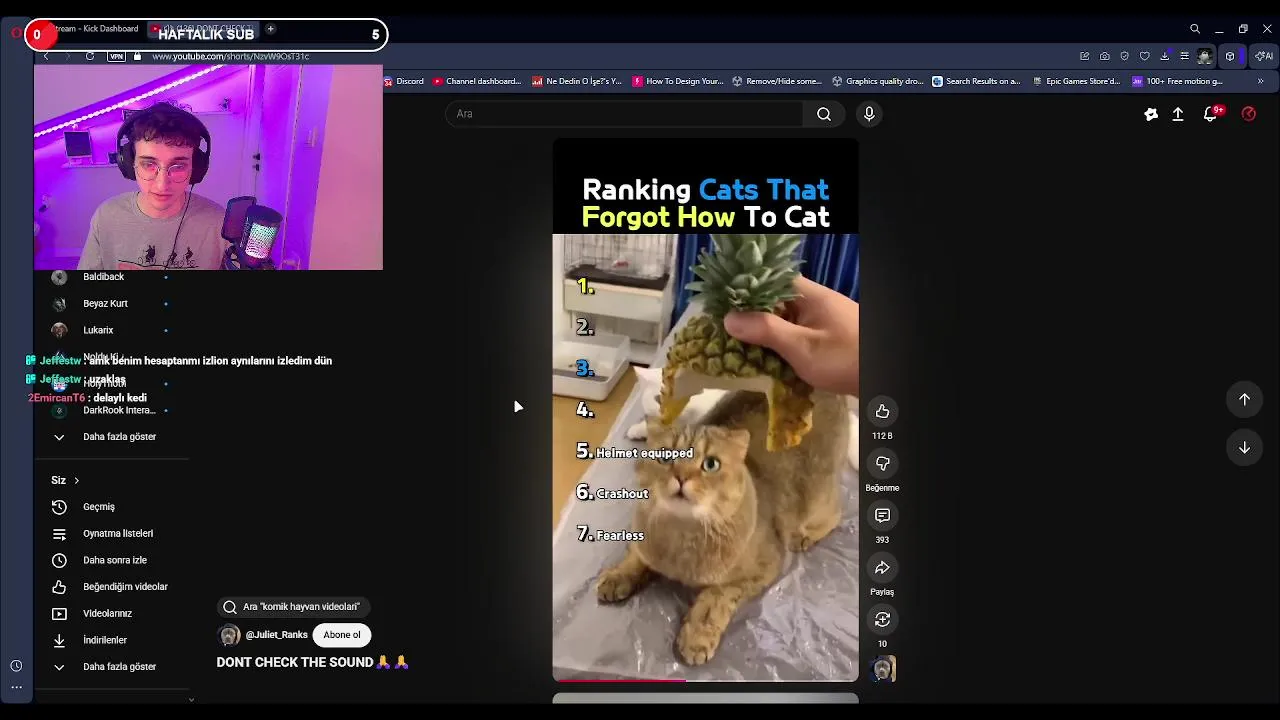Click the YouTube search magnifier button
Viewport: 1280px width, 720px height.
824,114
